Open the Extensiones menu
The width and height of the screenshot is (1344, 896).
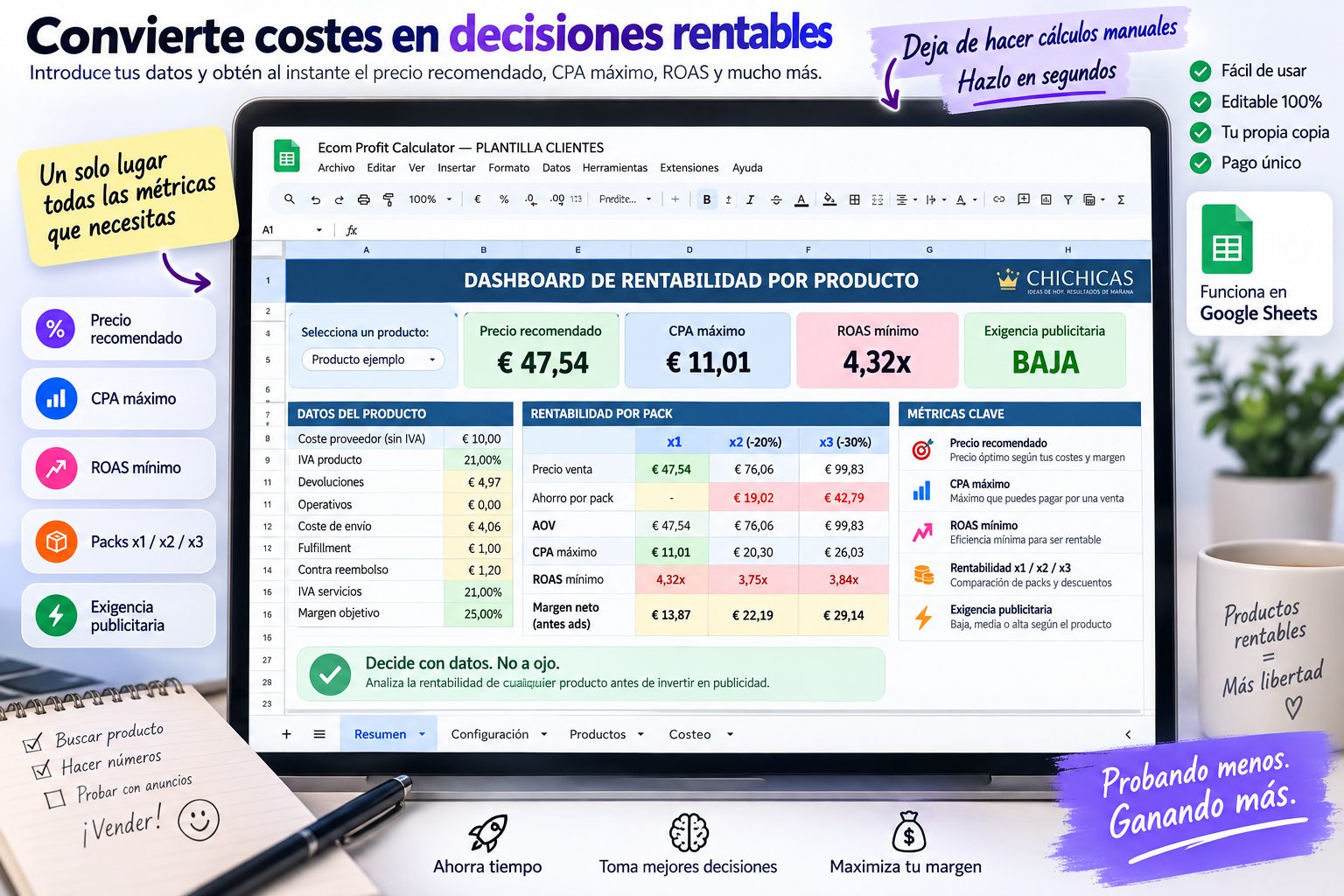(689, 168)
